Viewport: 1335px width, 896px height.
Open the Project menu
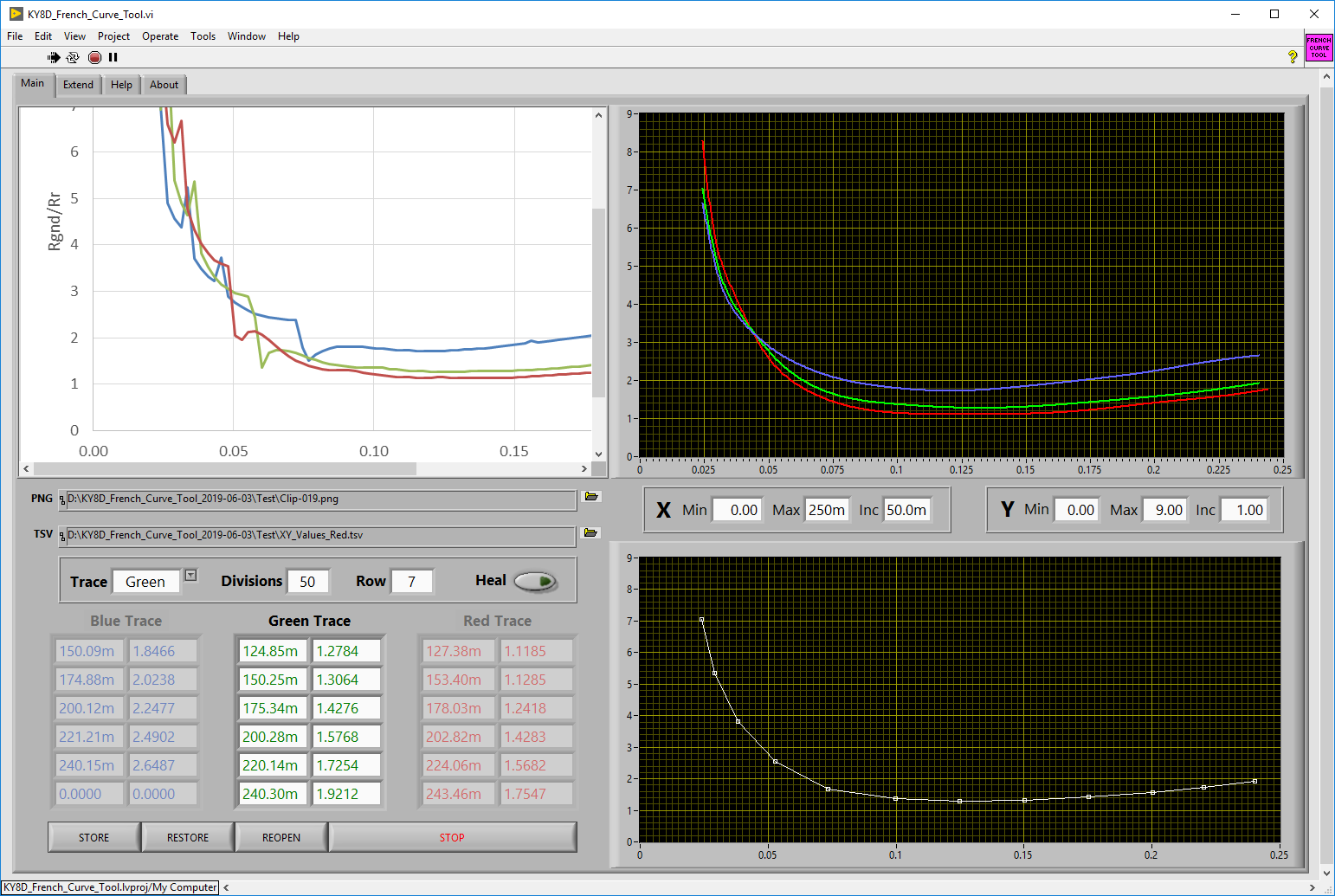[x=113, y=36]
